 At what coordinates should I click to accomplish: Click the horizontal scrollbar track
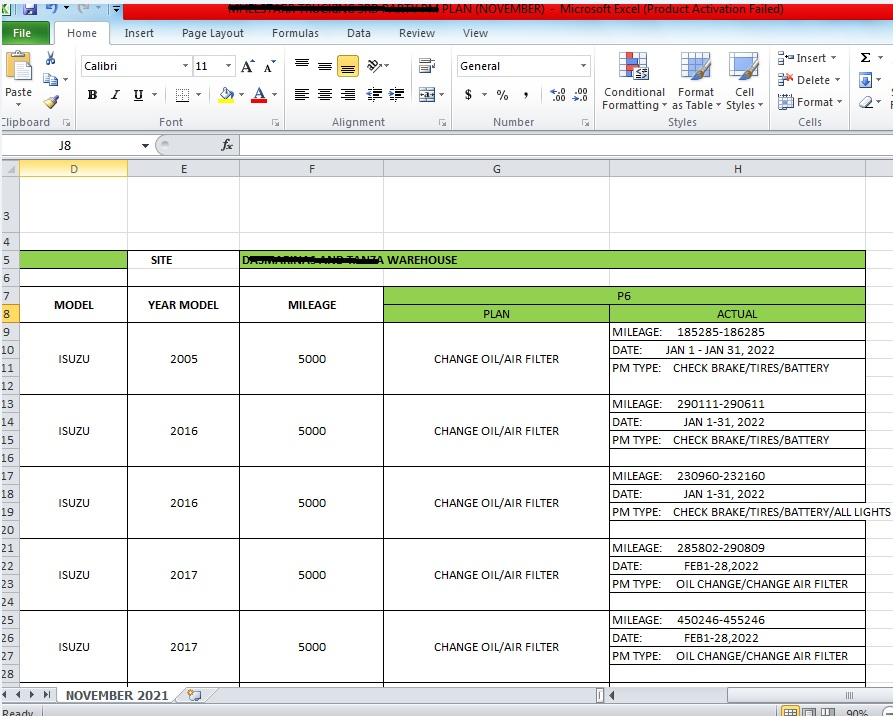pyautogui.click(x=672, y=695)
